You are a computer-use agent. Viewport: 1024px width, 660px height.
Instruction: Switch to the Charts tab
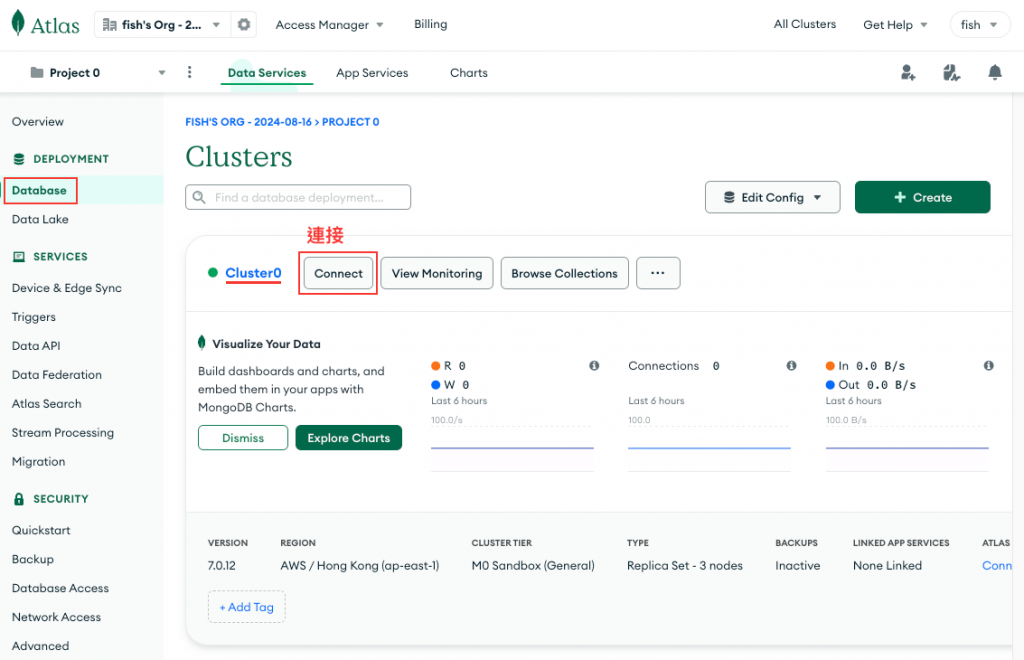point(469,72)
